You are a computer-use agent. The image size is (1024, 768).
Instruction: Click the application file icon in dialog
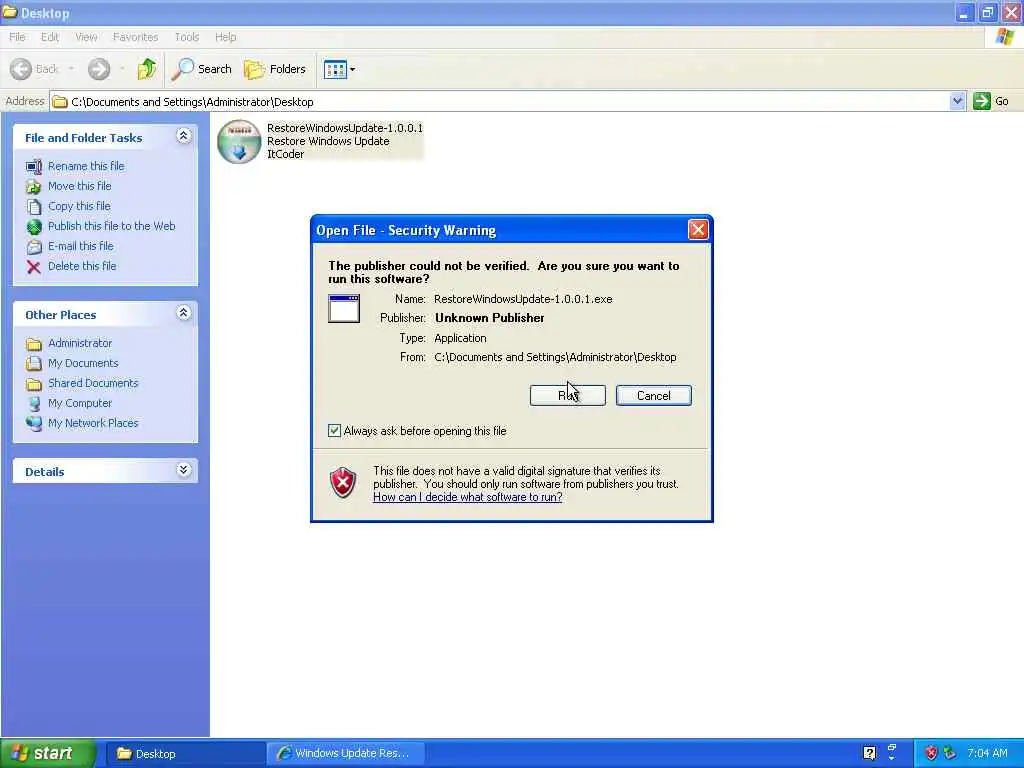click(344, 308)
